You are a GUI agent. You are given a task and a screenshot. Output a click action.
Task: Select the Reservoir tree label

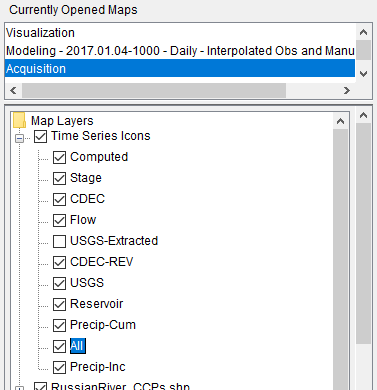click(97, 304)
